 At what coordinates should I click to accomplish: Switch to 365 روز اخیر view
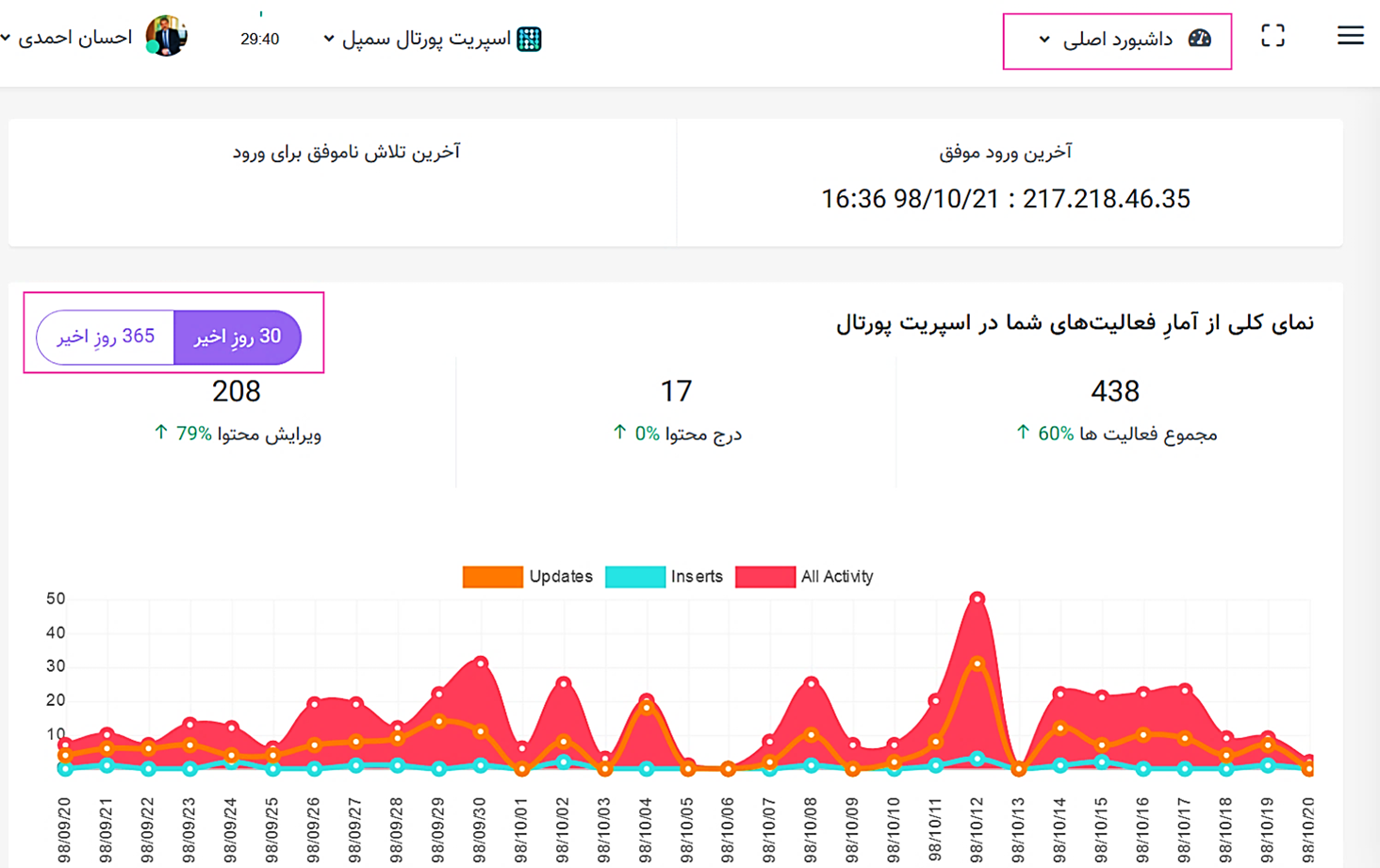point(106,336)
